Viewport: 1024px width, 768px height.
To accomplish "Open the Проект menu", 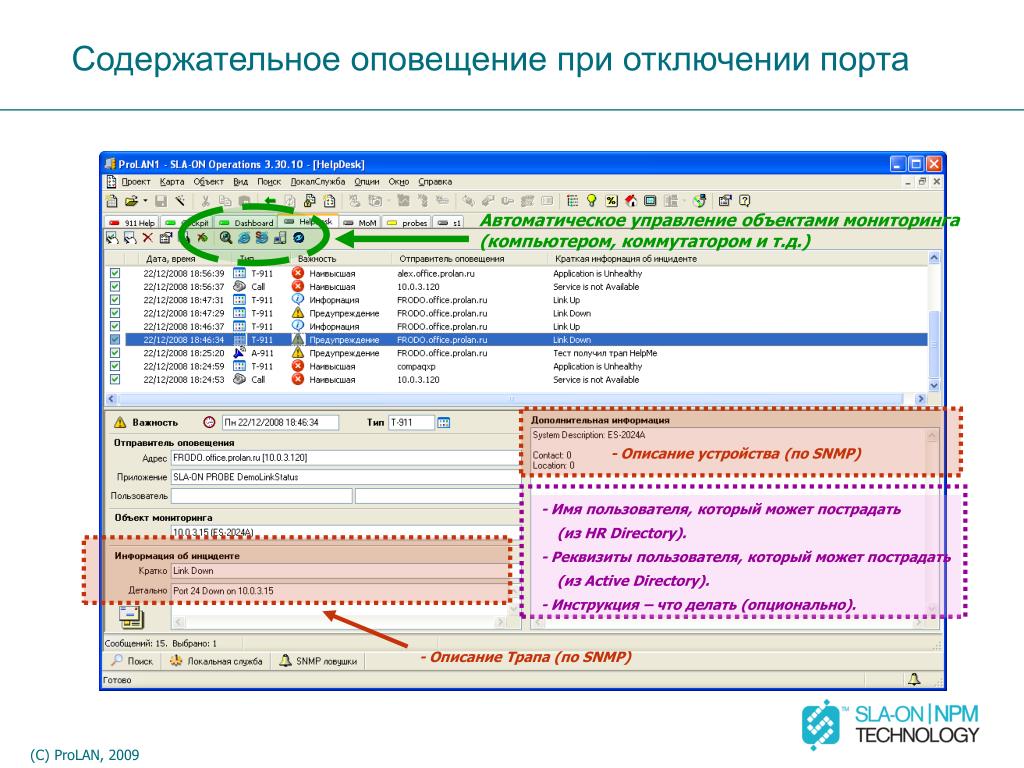I will (x=136, y=182).
